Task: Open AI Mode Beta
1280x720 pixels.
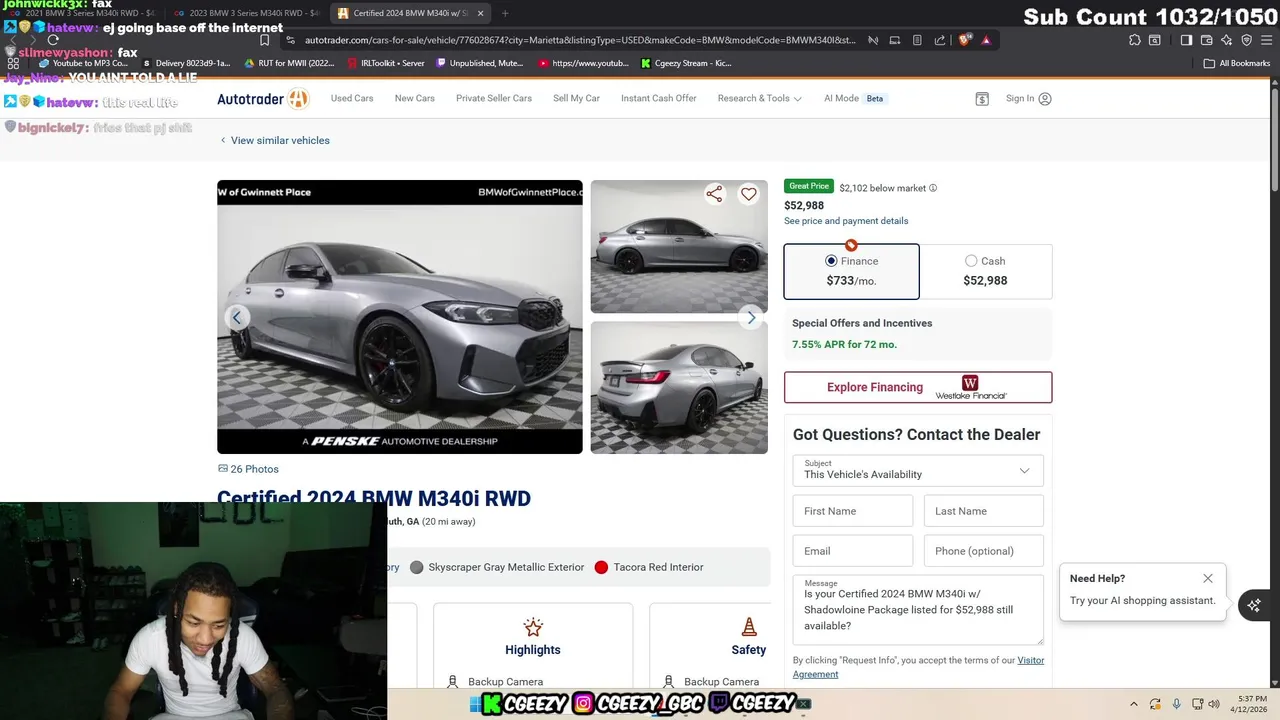Action: [x=854, y=99]
